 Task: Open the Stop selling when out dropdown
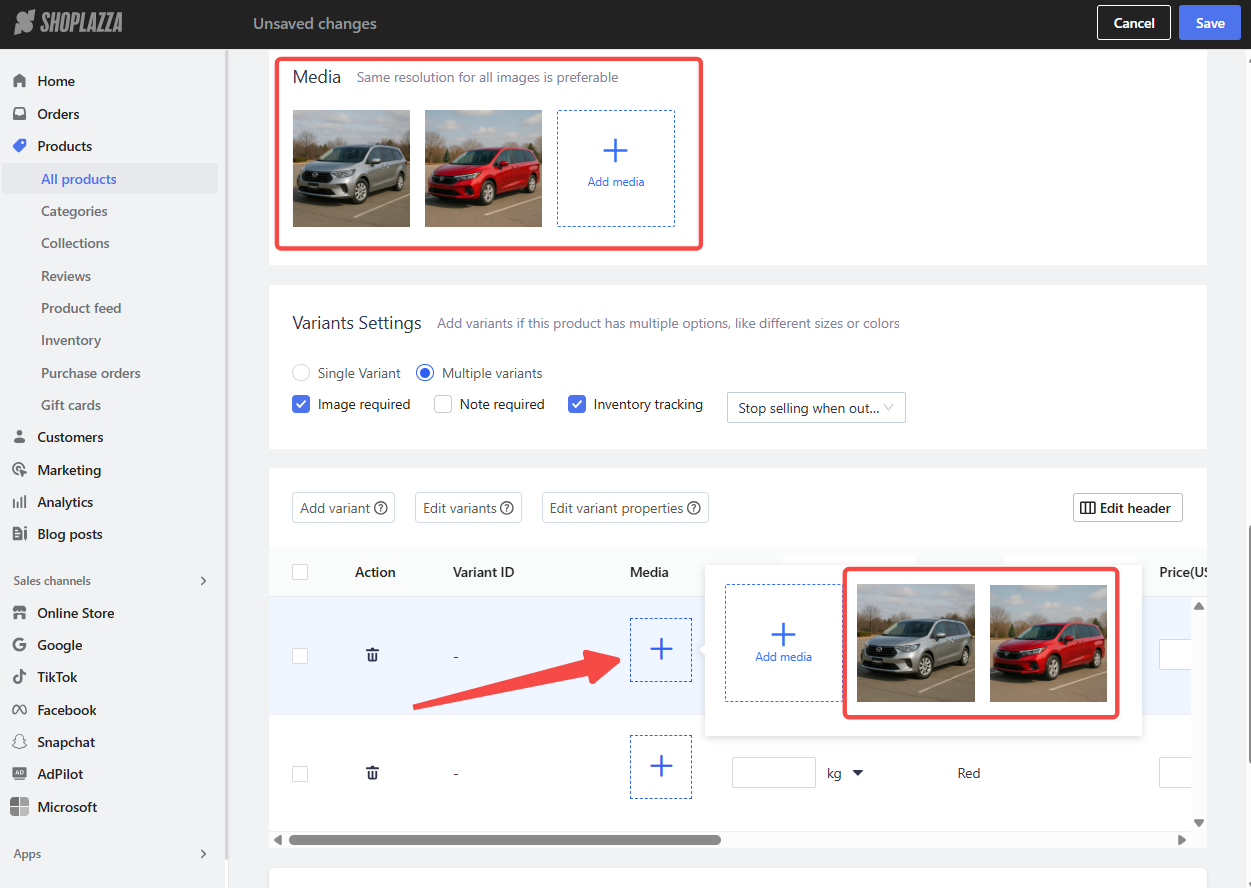tap(816, 408)
